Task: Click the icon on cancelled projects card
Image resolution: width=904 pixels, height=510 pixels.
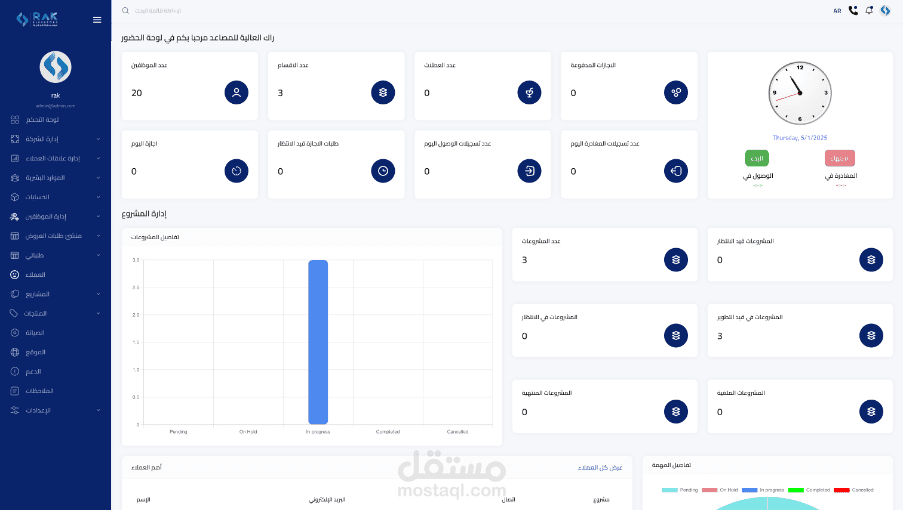Action: [871, 411]
